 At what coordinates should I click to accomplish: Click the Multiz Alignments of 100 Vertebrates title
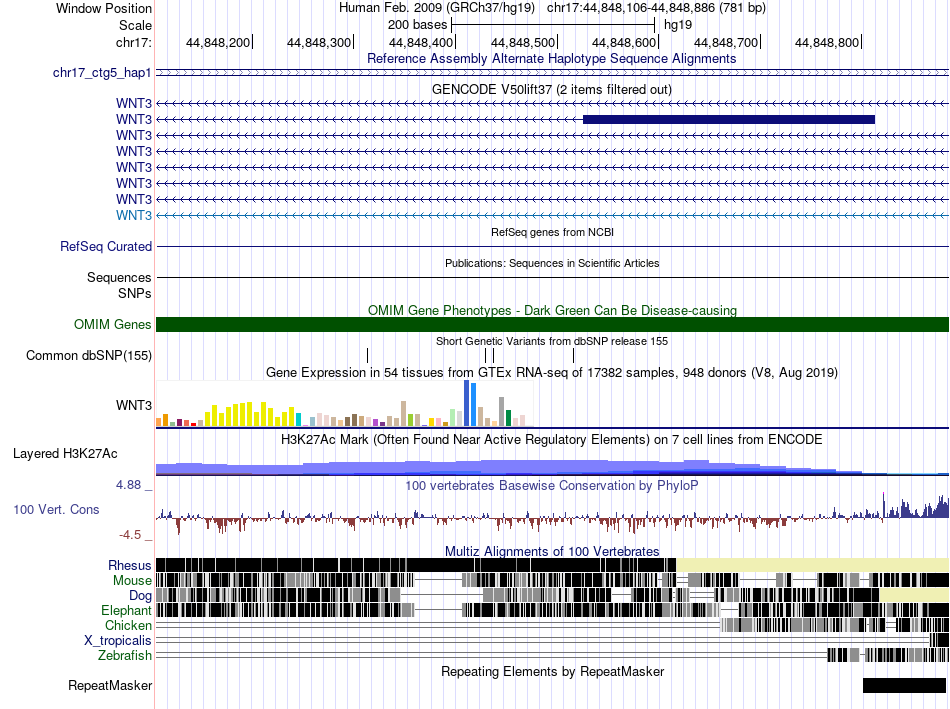tap(552, 551)
